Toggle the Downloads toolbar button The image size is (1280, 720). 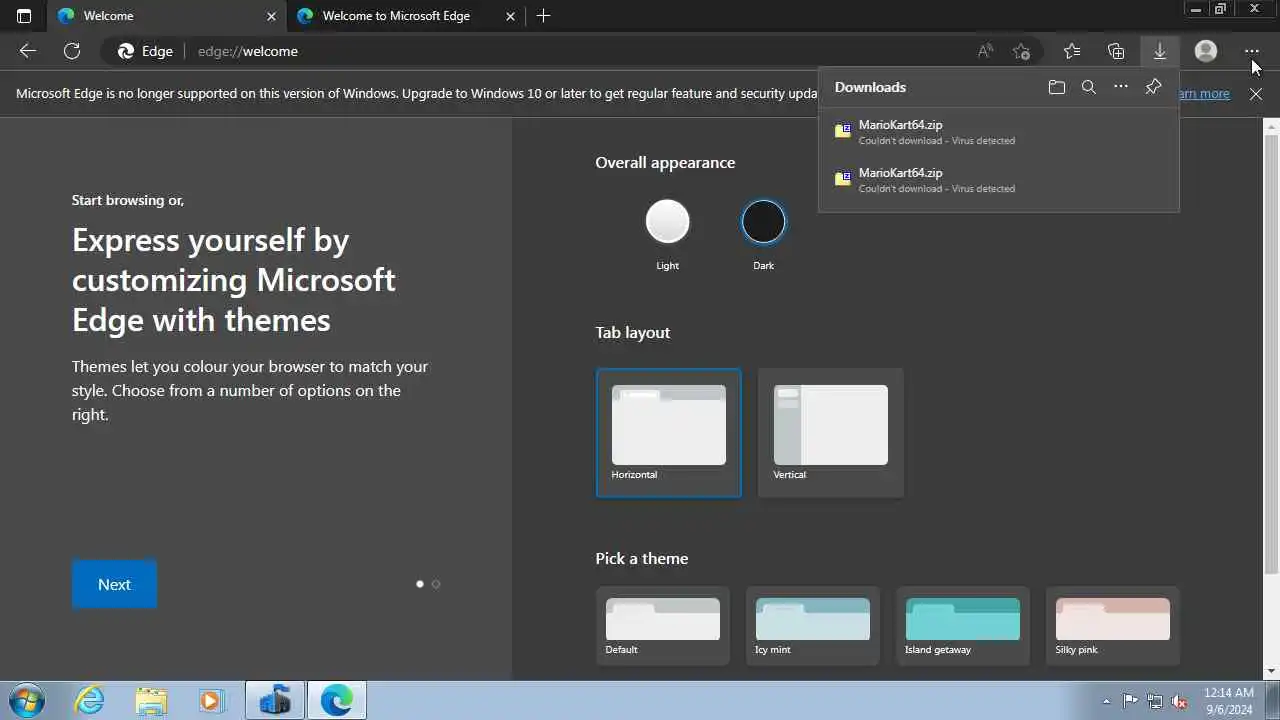[1160, 51]
